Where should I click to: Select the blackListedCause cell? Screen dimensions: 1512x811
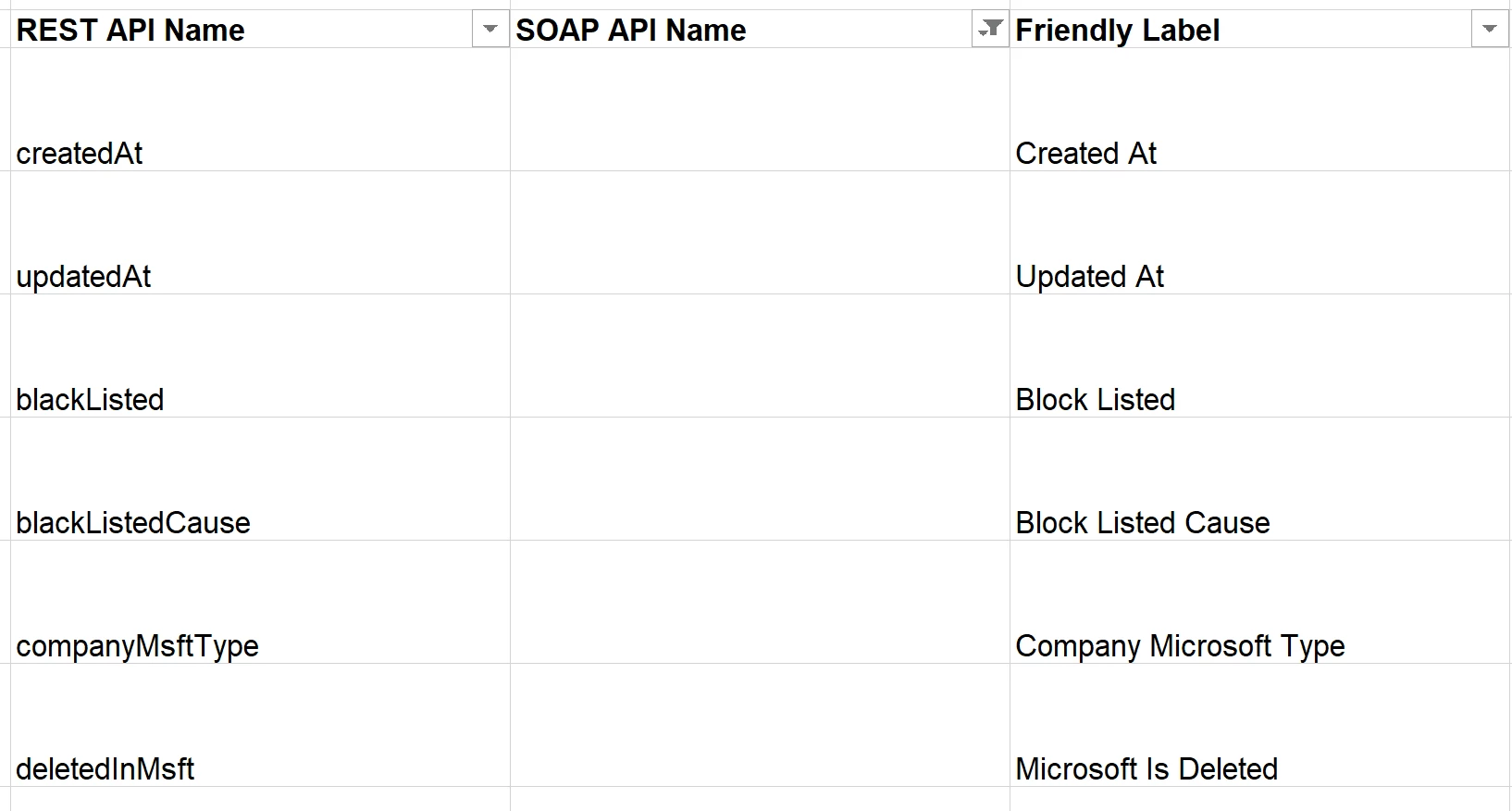click(260, 479)
